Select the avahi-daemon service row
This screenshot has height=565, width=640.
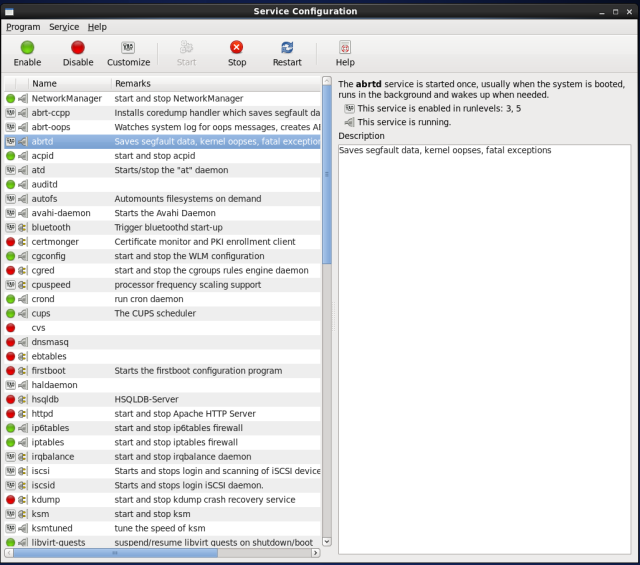(162, 213)
